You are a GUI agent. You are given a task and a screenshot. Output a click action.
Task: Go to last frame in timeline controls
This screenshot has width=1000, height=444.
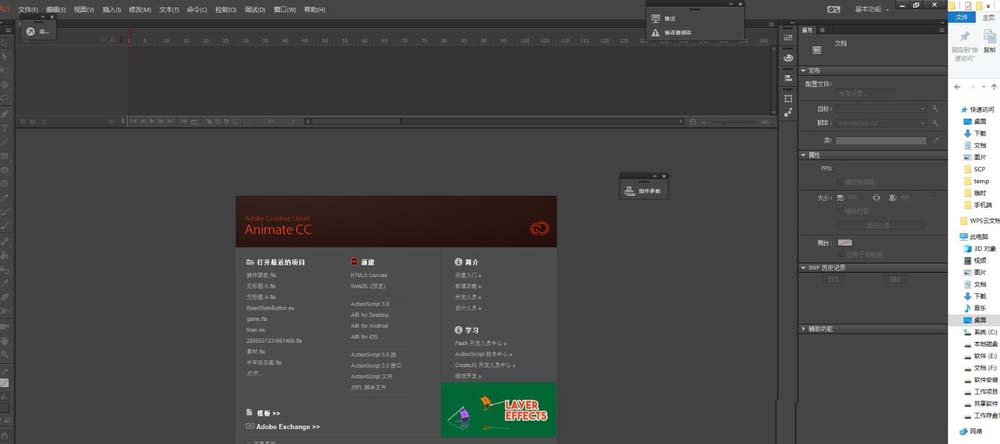(x=170, y=121)
